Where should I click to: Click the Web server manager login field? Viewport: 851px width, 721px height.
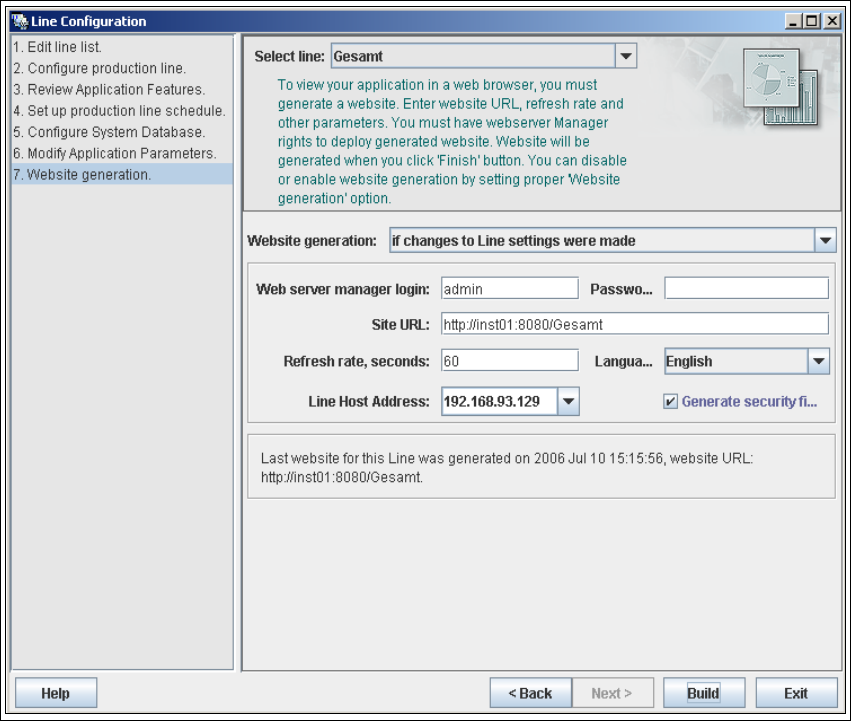coord(510,288)
